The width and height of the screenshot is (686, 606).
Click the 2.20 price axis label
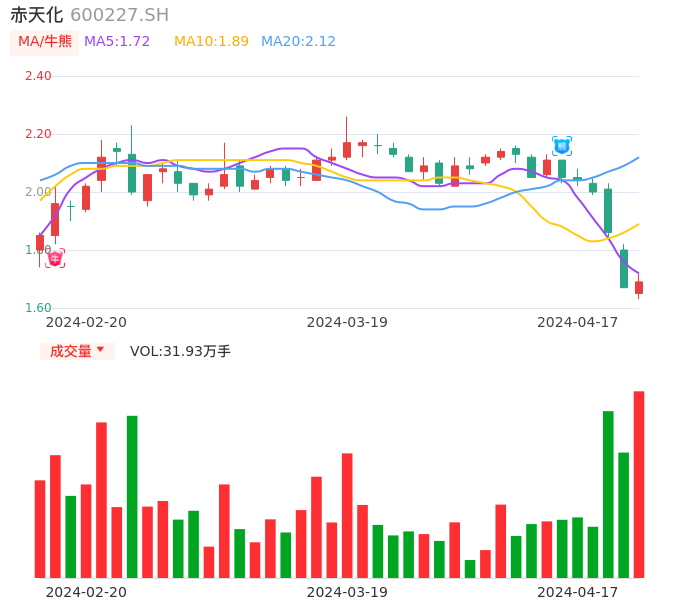click(38, 134)
